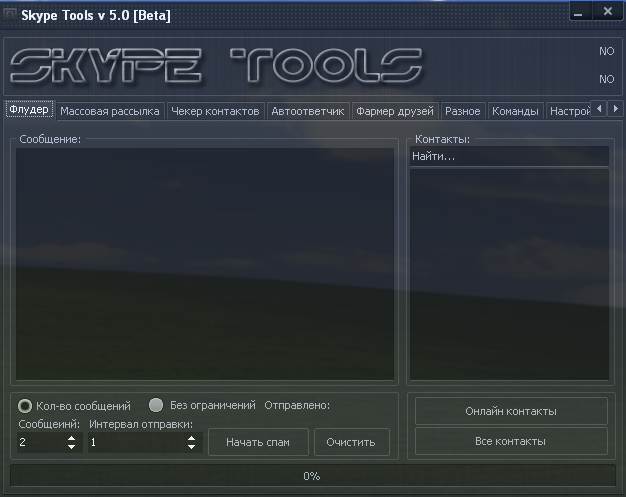This screenshot has width=626, height=497.
Task: Load contacts with Онлайн контакты button
Action: tap(511, 411)
